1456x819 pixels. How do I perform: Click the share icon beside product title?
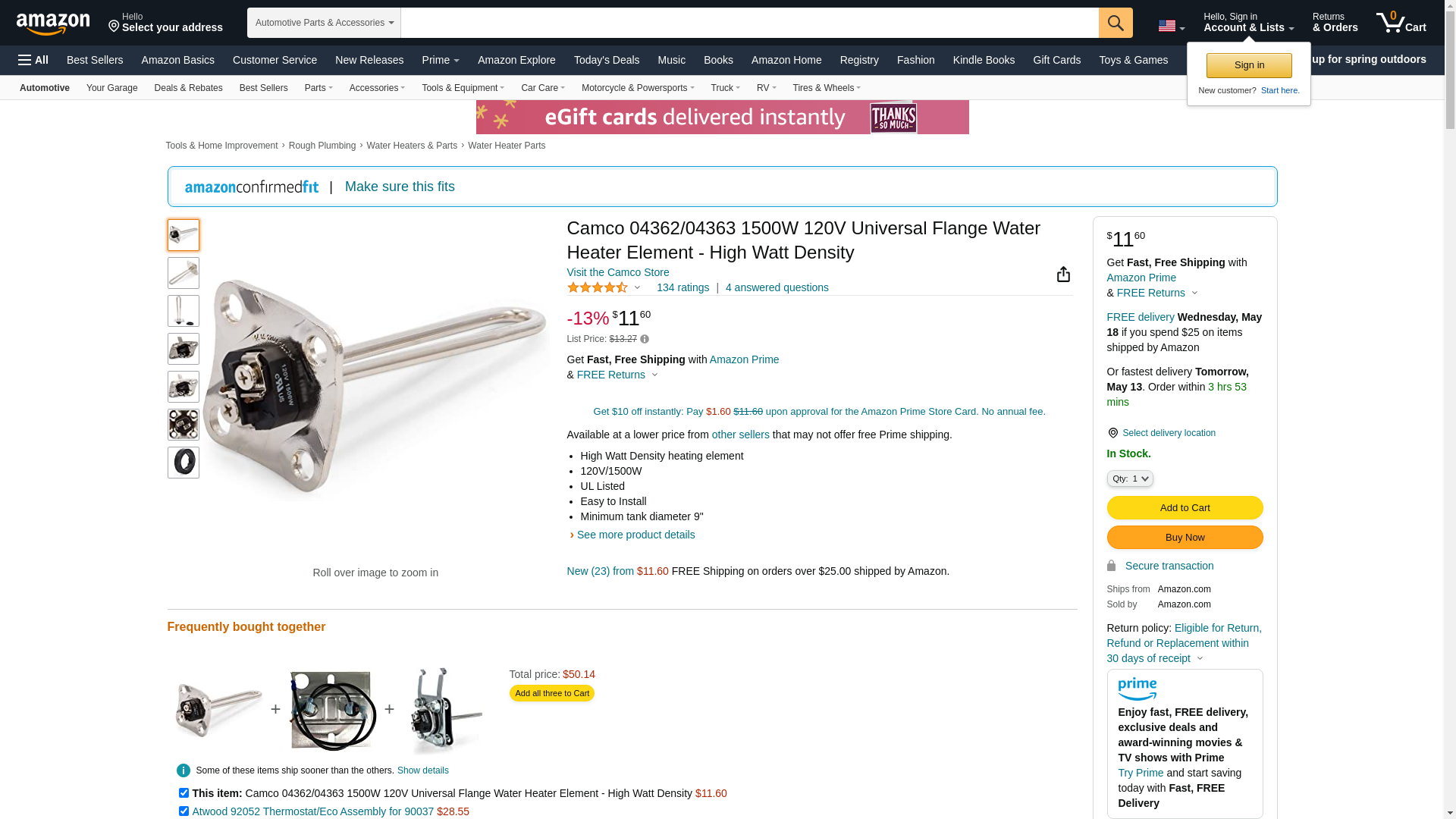pos(1063,275)
